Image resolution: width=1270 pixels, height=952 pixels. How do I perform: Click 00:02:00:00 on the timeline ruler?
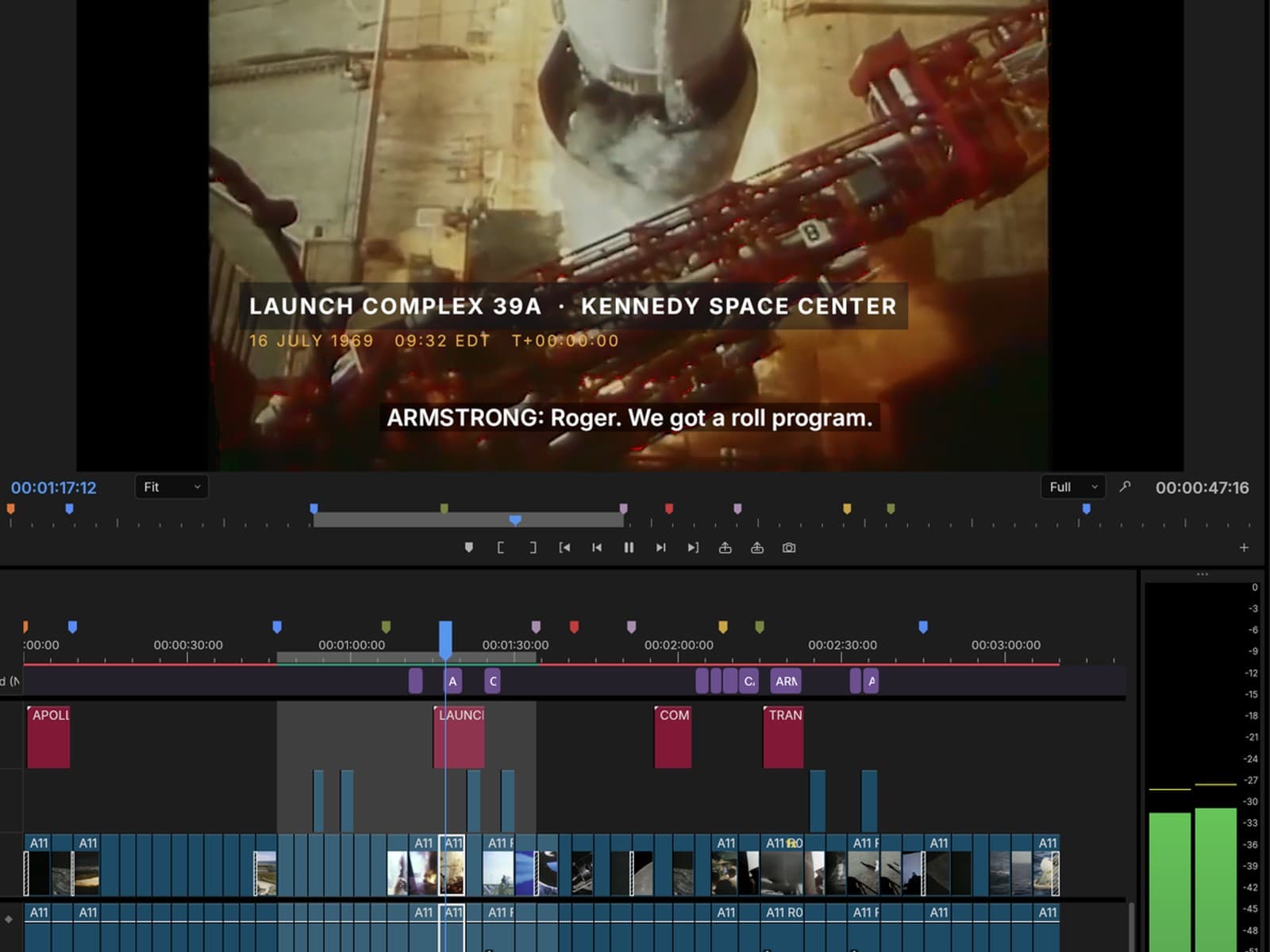(x=679, y=645)
